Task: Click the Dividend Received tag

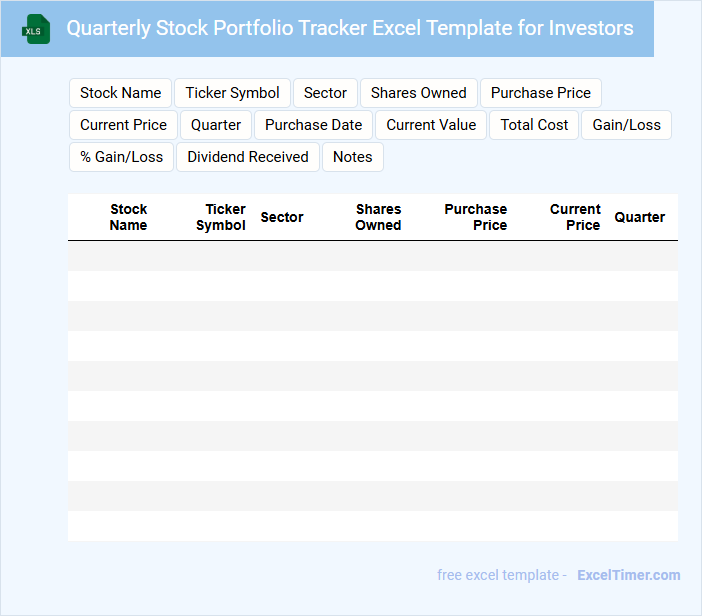Action: point(248,157)
